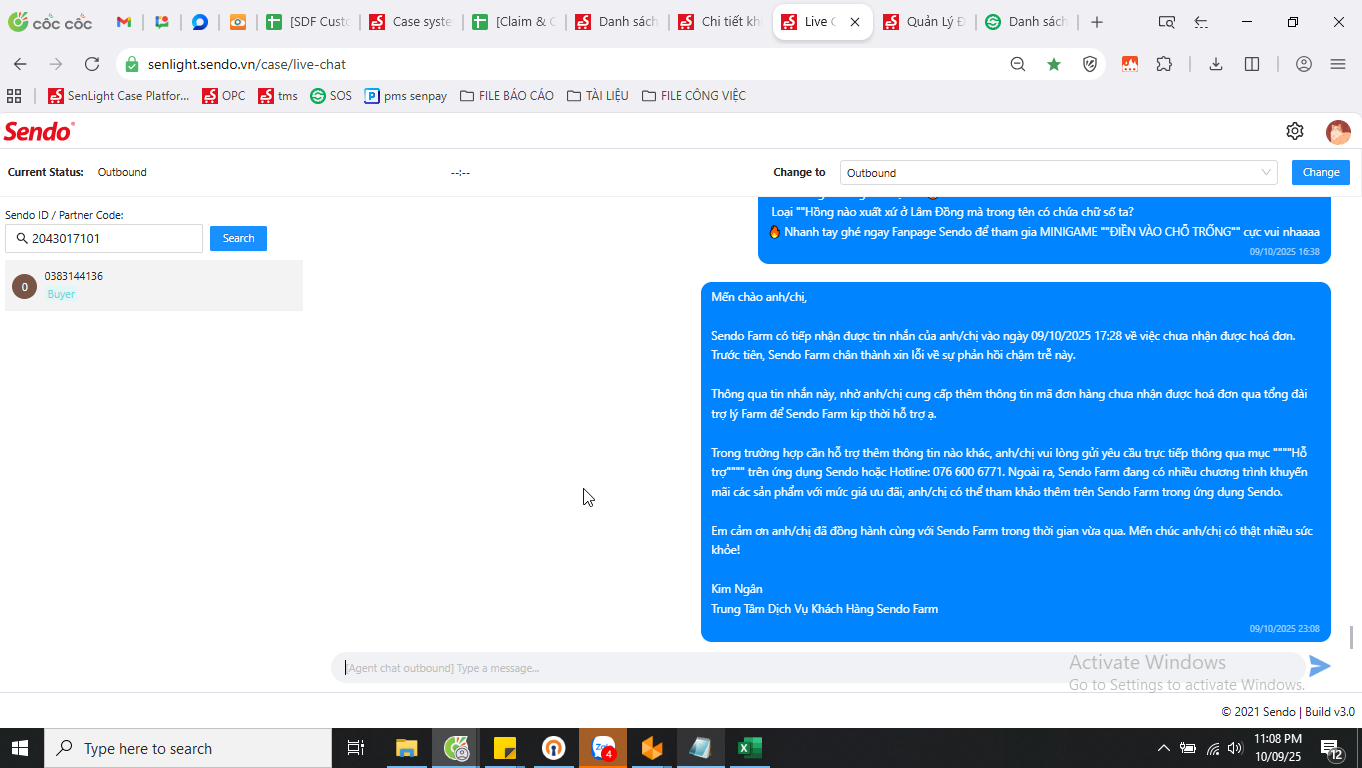Open Sticky Notes from the taskbar
Screen dimensions: 1362x768
tap(504, 748)
